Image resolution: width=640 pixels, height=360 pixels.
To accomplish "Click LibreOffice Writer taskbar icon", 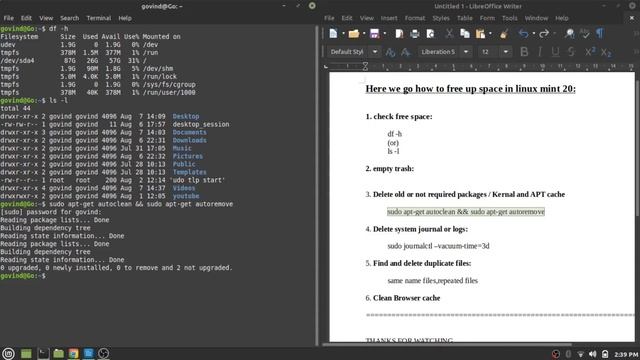I will [89, 353].
